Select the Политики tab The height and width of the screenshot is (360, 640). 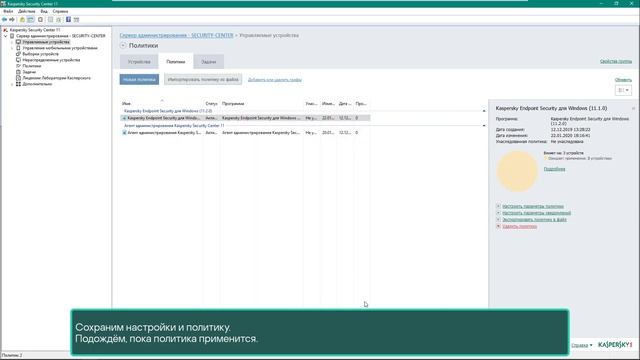point(176,62)
